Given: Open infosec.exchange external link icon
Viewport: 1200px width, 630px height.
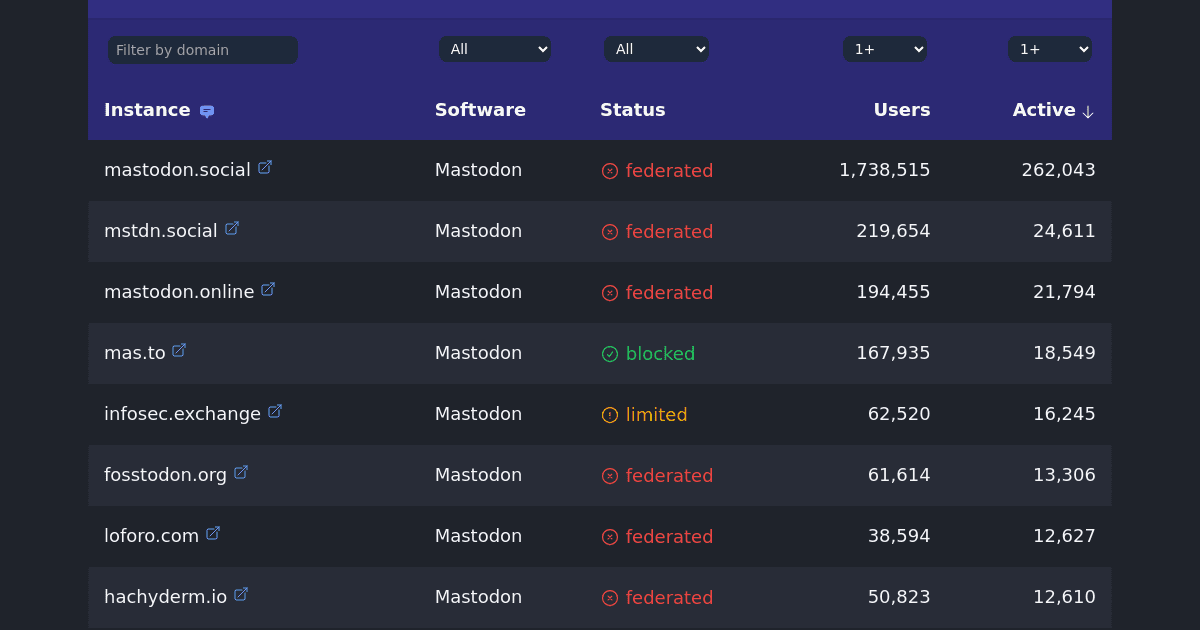Looking at the screenshot, I should pos(275,412).
